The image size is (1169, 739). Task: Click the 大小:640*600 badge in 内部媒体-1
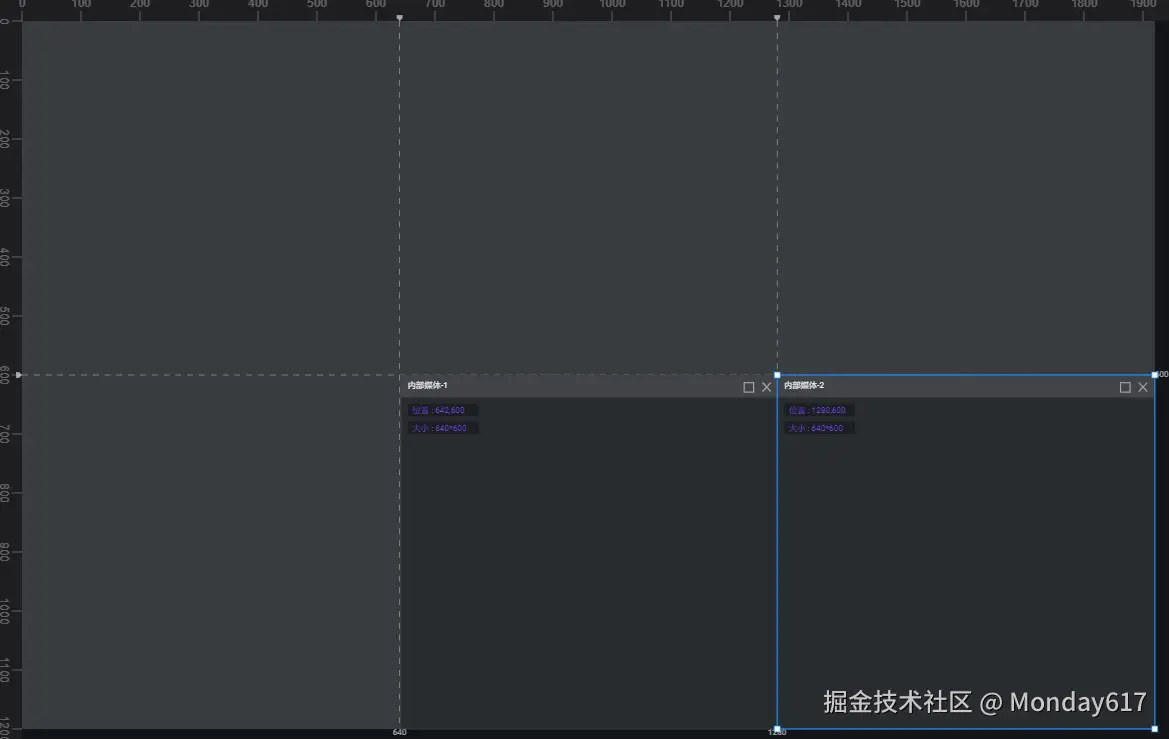(x=441, y=427)
